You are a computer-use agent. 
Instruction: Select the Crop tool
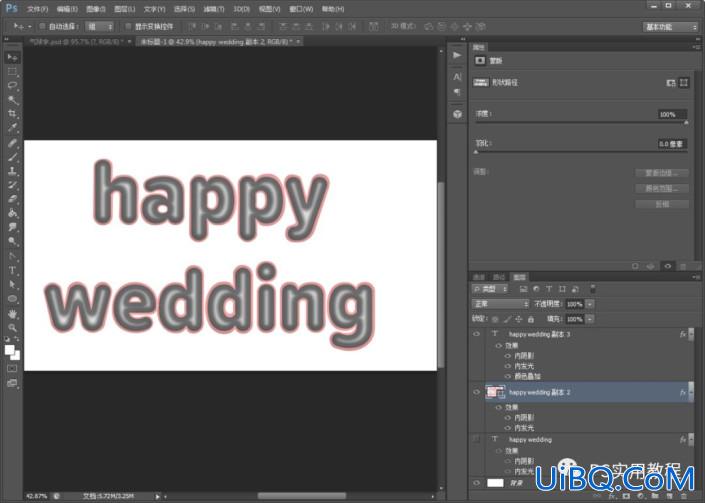12,114
